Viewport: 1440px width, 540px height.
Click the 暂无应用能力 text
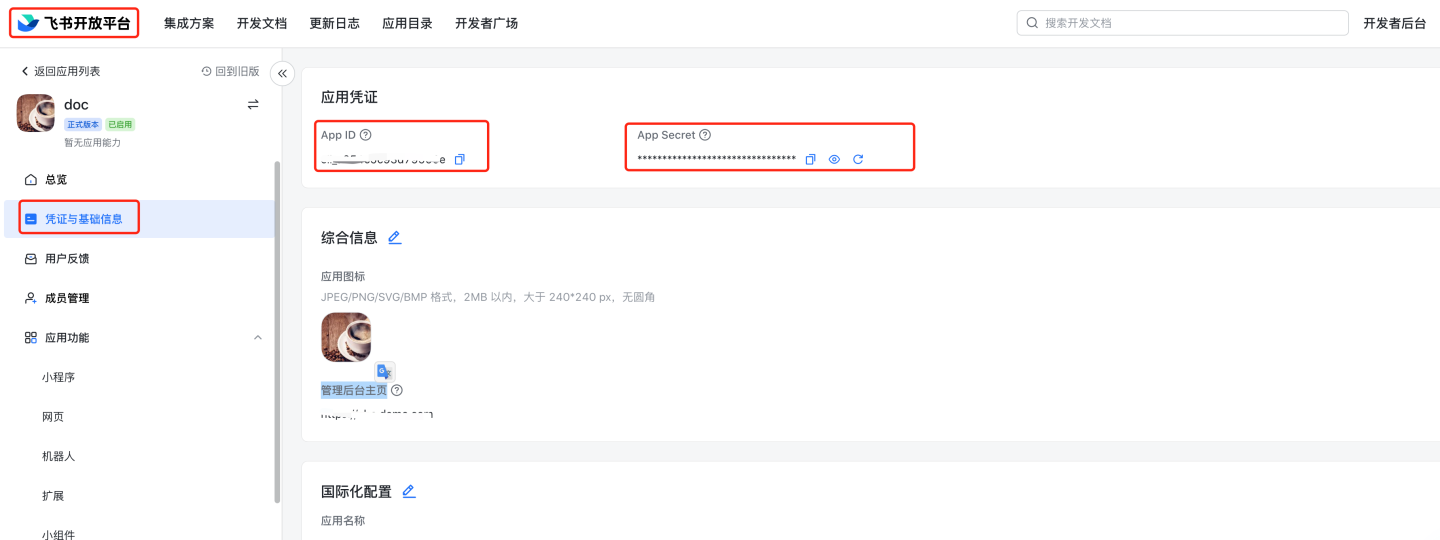92,143
